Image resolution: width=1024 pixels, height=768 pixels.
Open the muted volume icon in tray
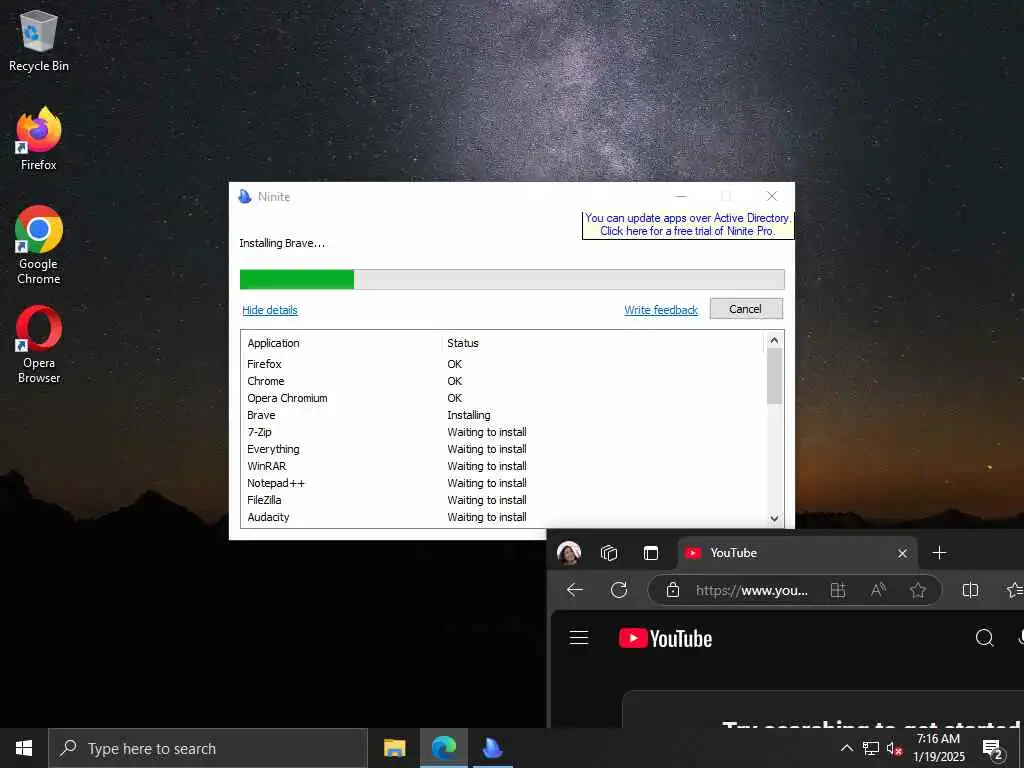pos(894,748)
